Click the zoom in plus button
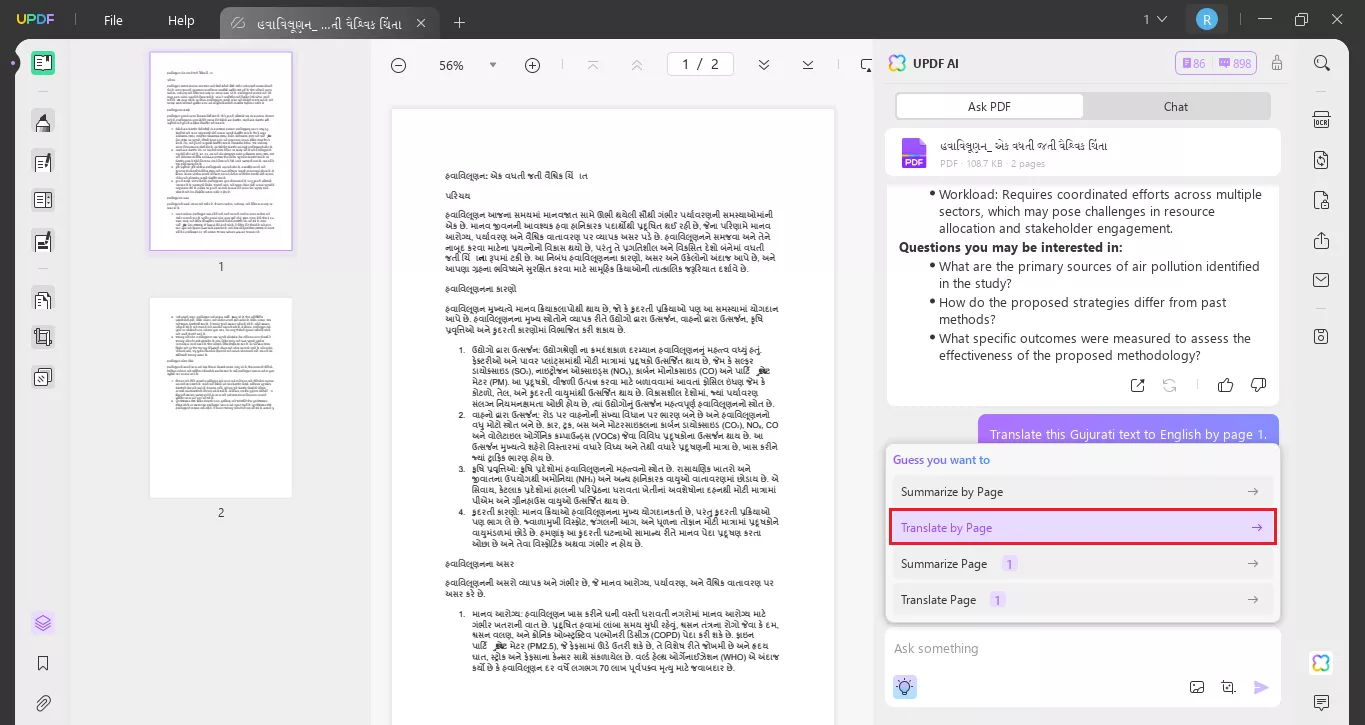The image size is (1365, 725). [532, 65]
